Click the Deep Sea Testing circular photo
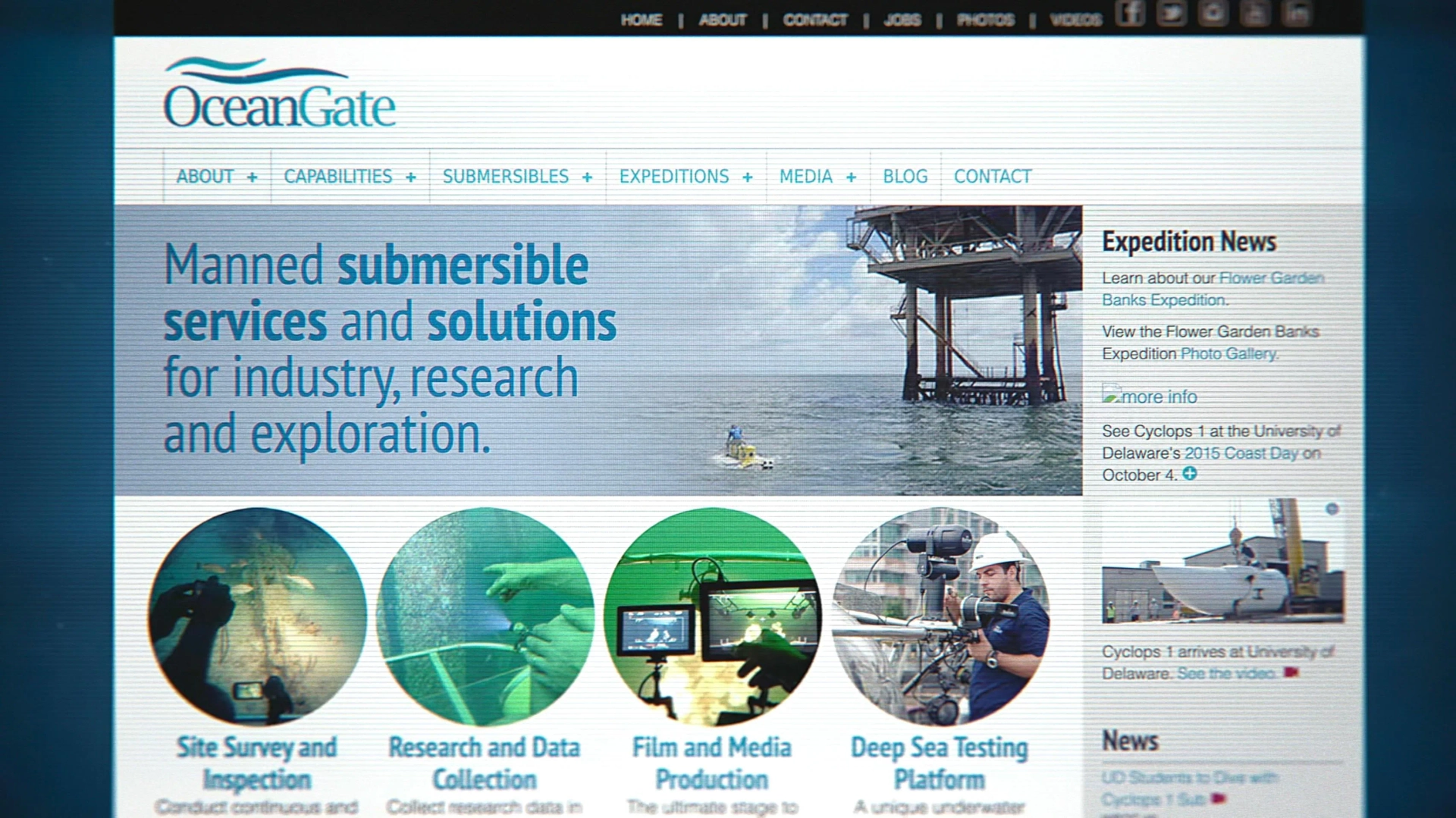This screenshot has width=1456, height=818. tap(940, 616)
